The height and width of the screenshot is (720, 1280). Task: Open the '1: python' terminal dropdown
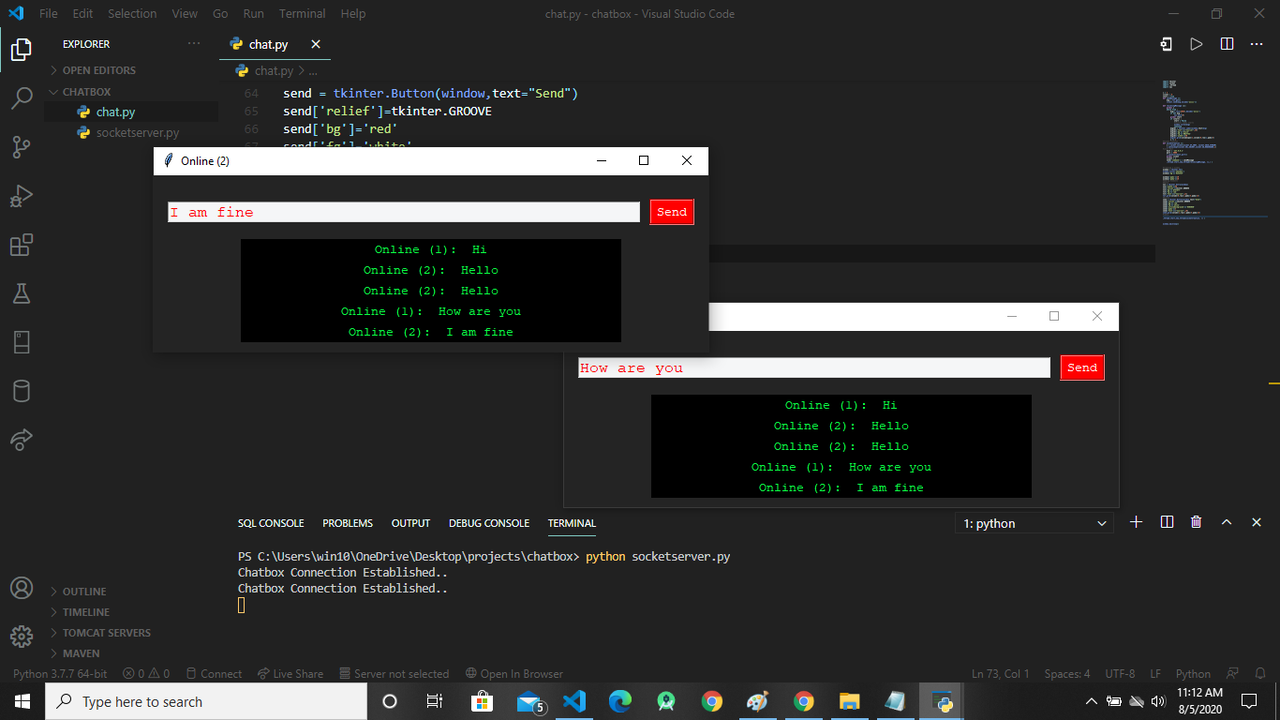tap(1034, 522)
